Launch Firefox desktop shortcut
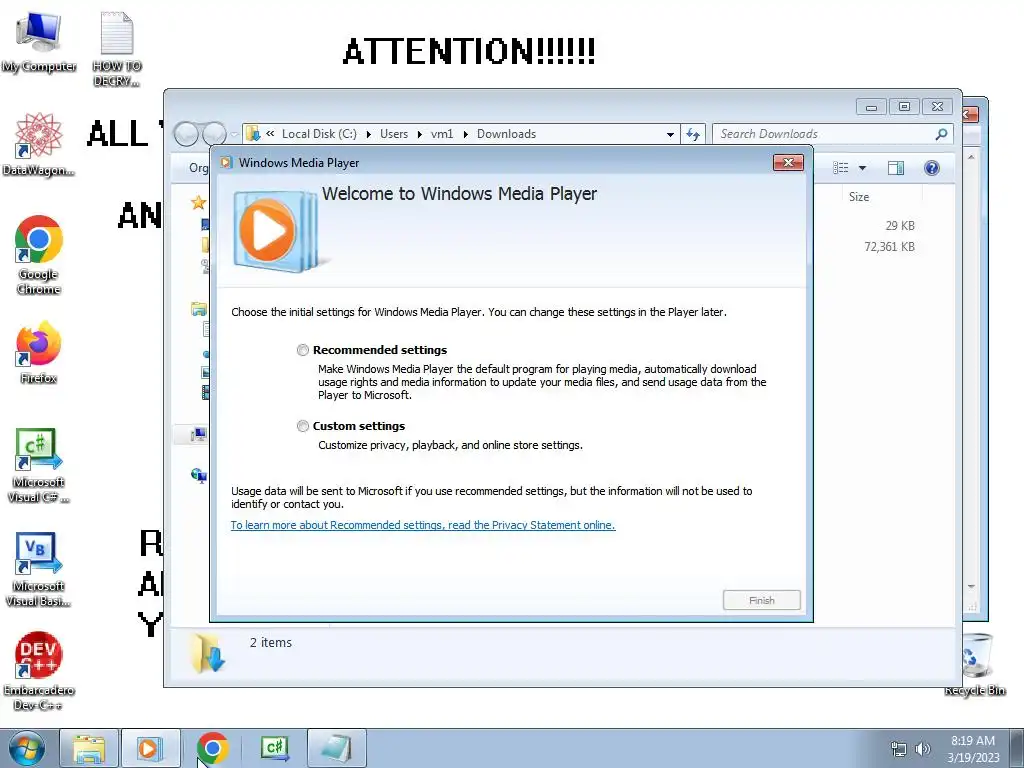1024x768 pixels. coord(39,353)
